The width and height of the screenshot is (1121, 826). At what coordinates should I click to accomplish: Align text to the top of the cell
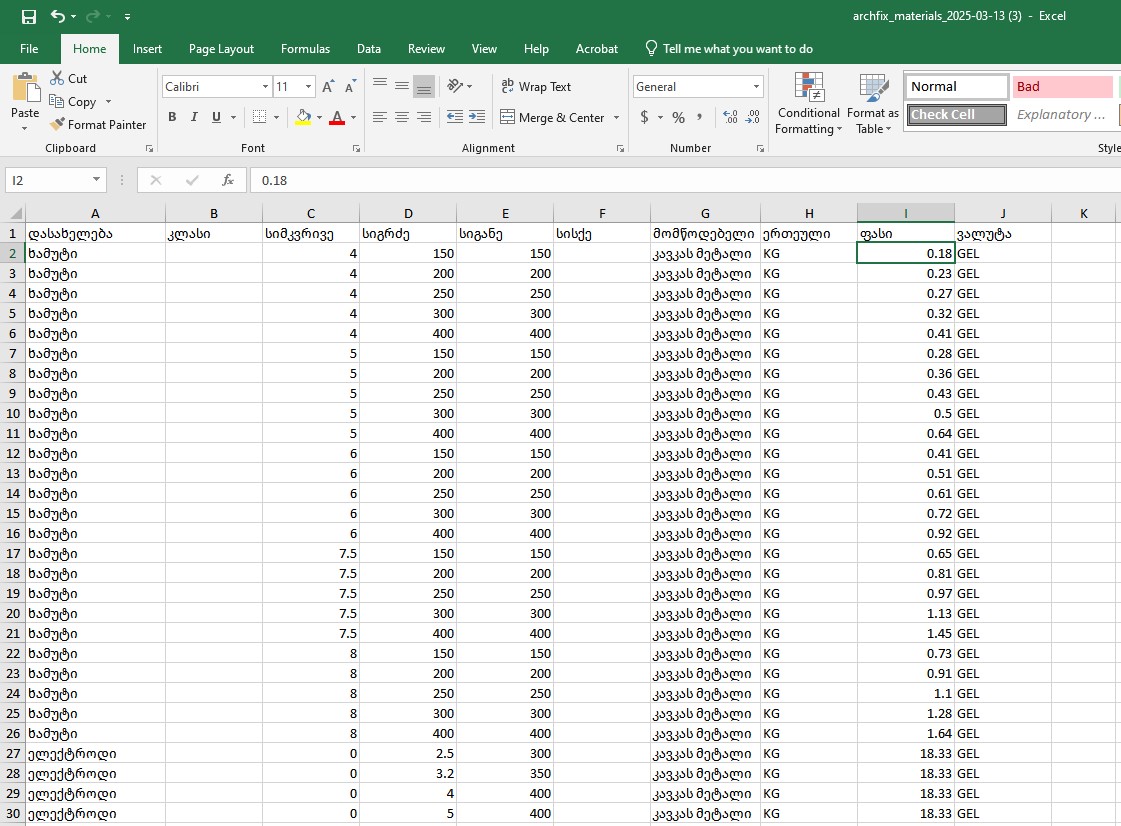click(380, 86)
